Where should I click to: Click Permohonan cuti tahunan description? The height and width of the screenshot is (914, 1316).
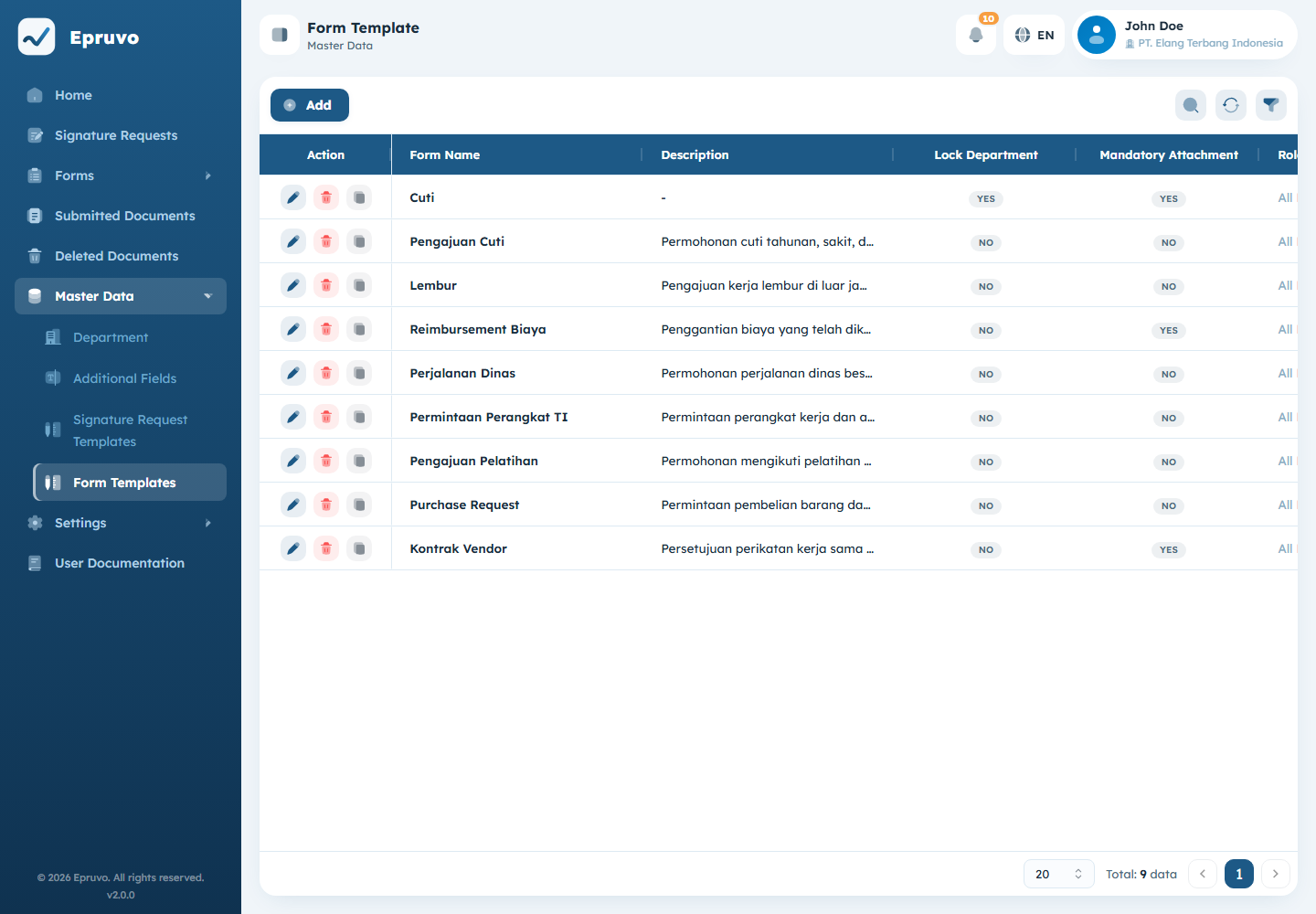[x=768, y=241]
